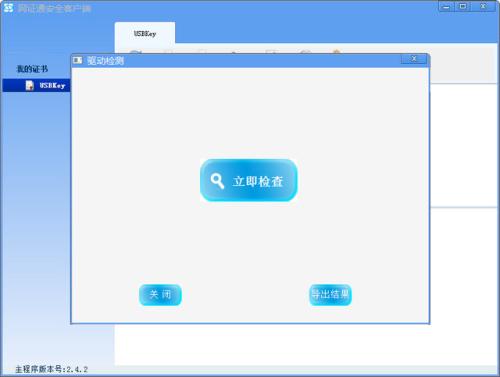Click the 驱动检测 dialog title icon
The image size is (500, 377).
click(78, 60)
